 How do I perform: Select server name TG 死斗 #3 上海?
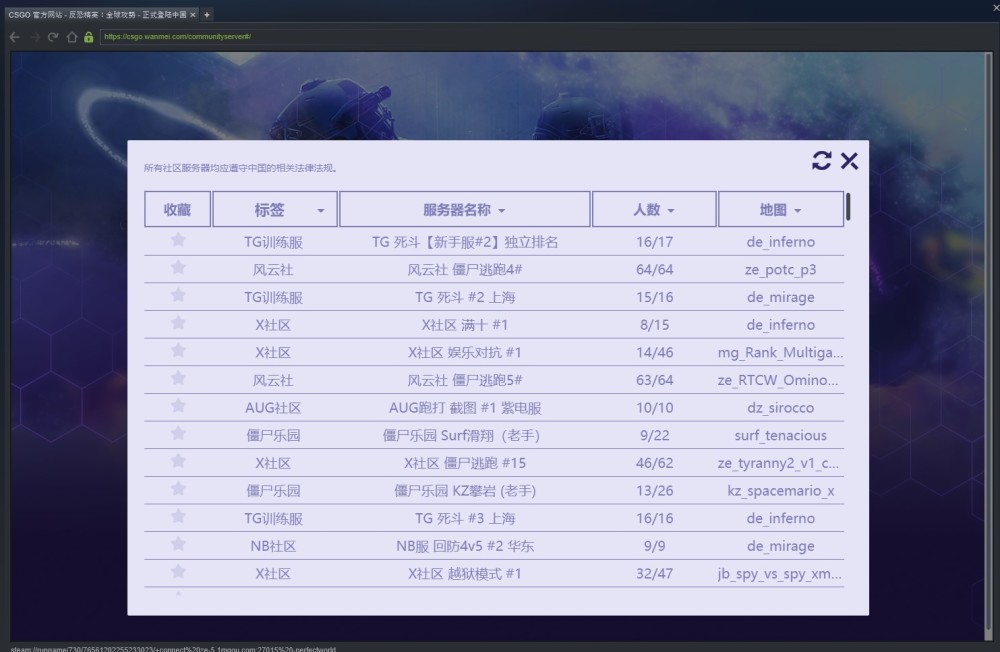[465, 519]
